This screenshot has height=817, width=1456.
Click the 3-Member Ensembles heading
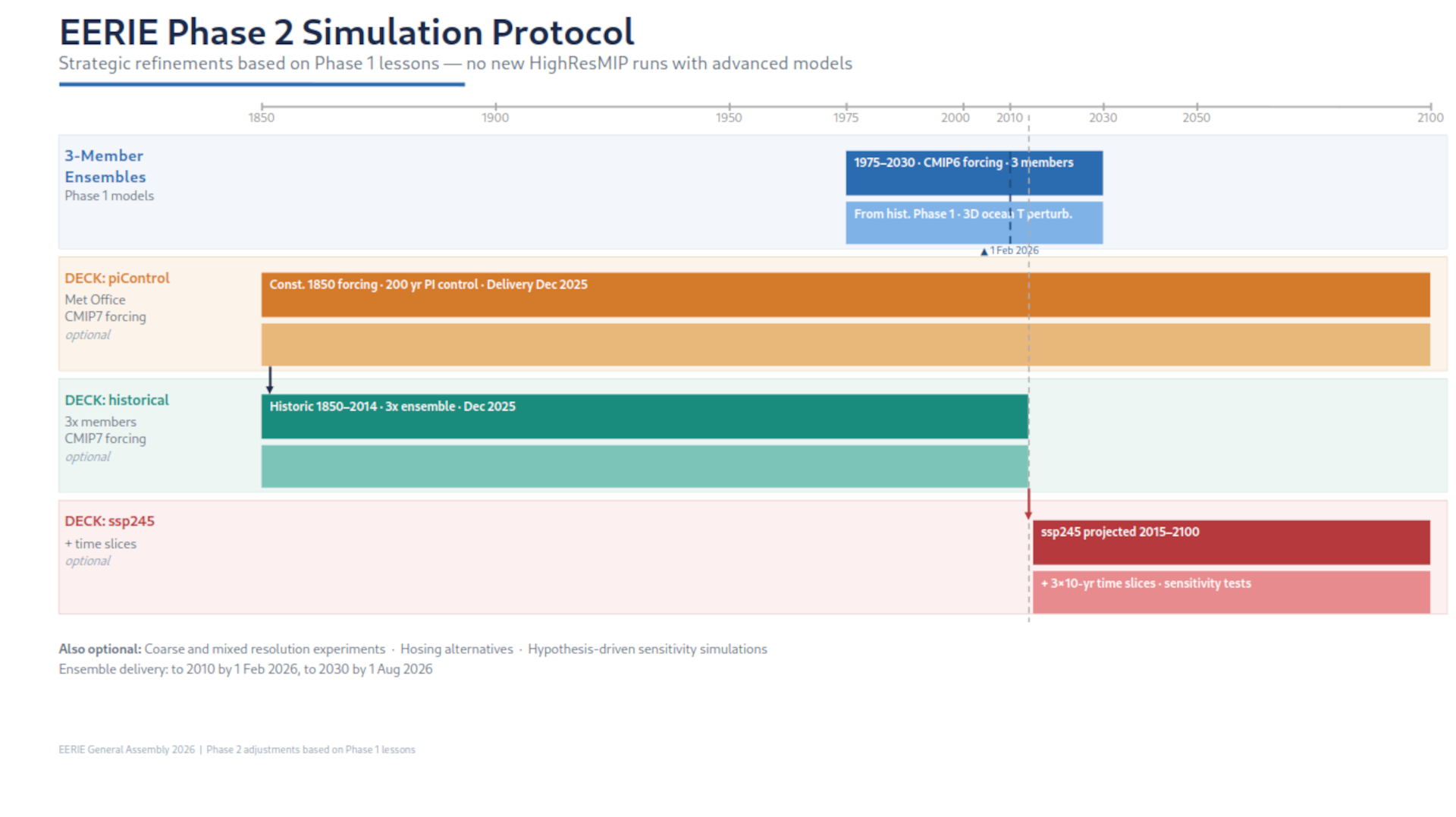(105, 166)
